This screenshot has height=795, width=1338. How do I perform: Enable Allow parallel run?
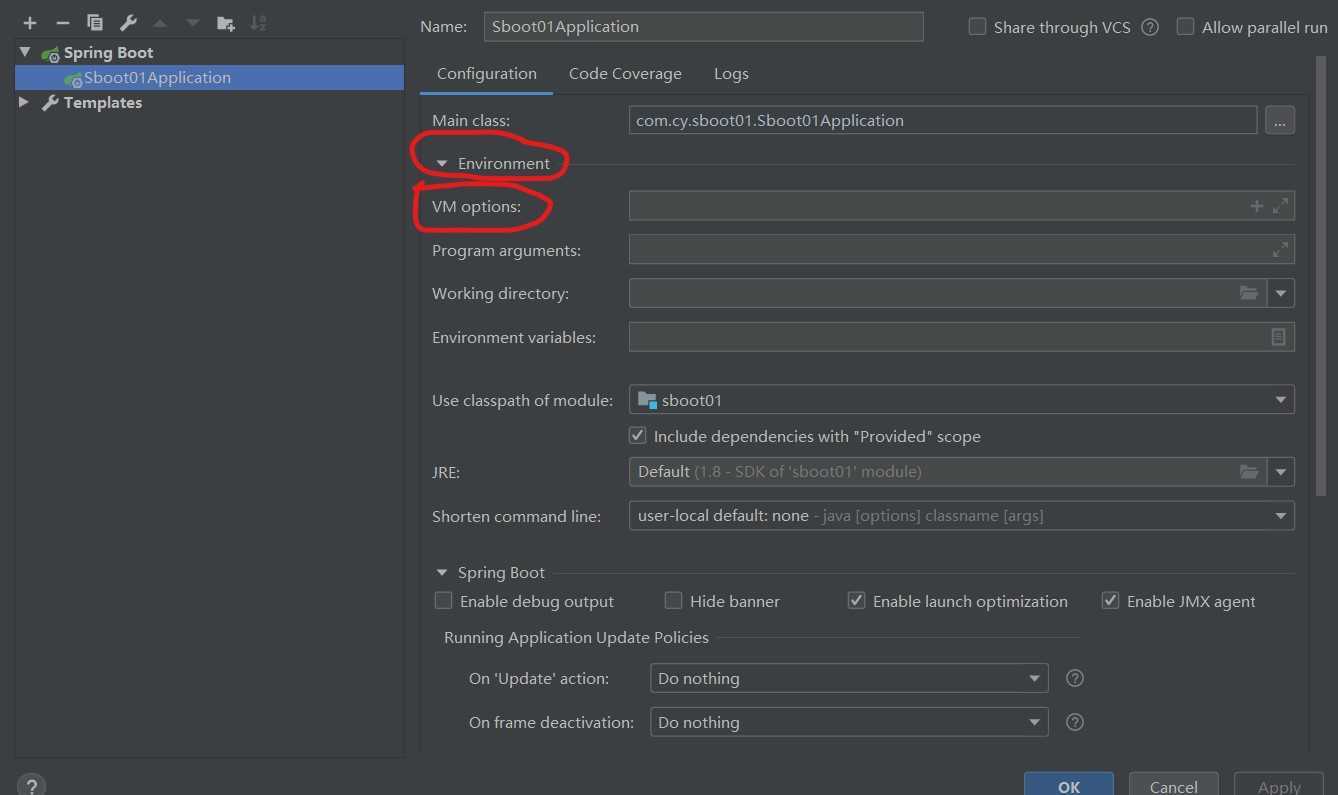[x=1185, y=27]
